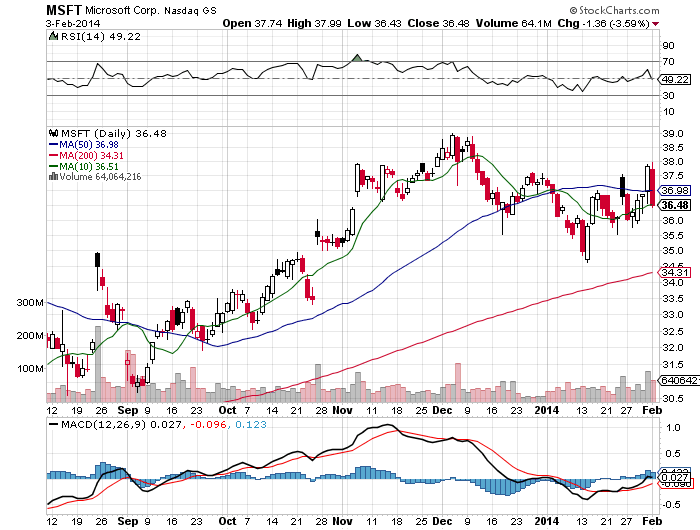The width and height of the screenshot is (700, 530).
Task: Click the 3-Feb-2014 date label
Action: tap(71, 23)
